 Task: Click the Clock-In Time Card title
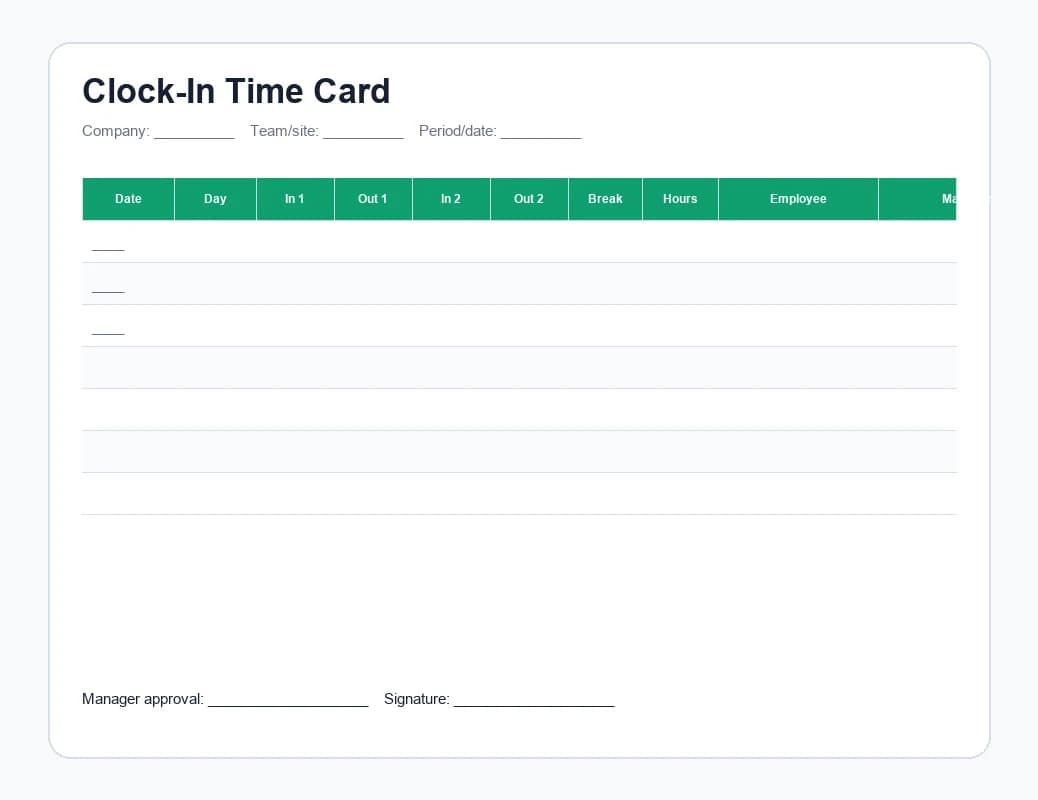click(x=236, y=91)
